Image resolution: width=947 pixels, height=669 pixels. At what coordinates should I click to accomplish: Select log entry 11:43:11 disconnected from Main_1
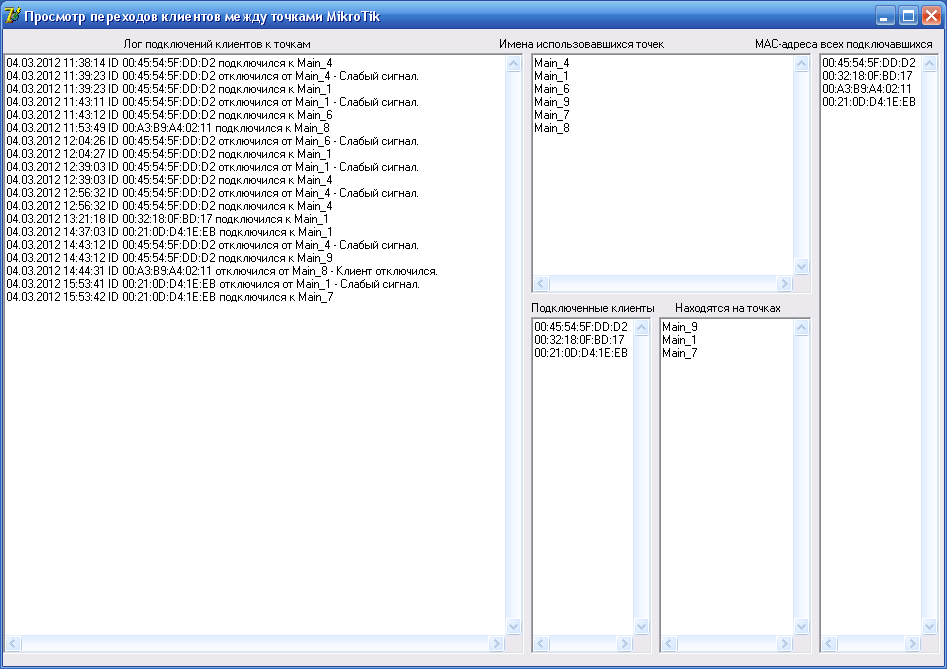click(213, 102)
